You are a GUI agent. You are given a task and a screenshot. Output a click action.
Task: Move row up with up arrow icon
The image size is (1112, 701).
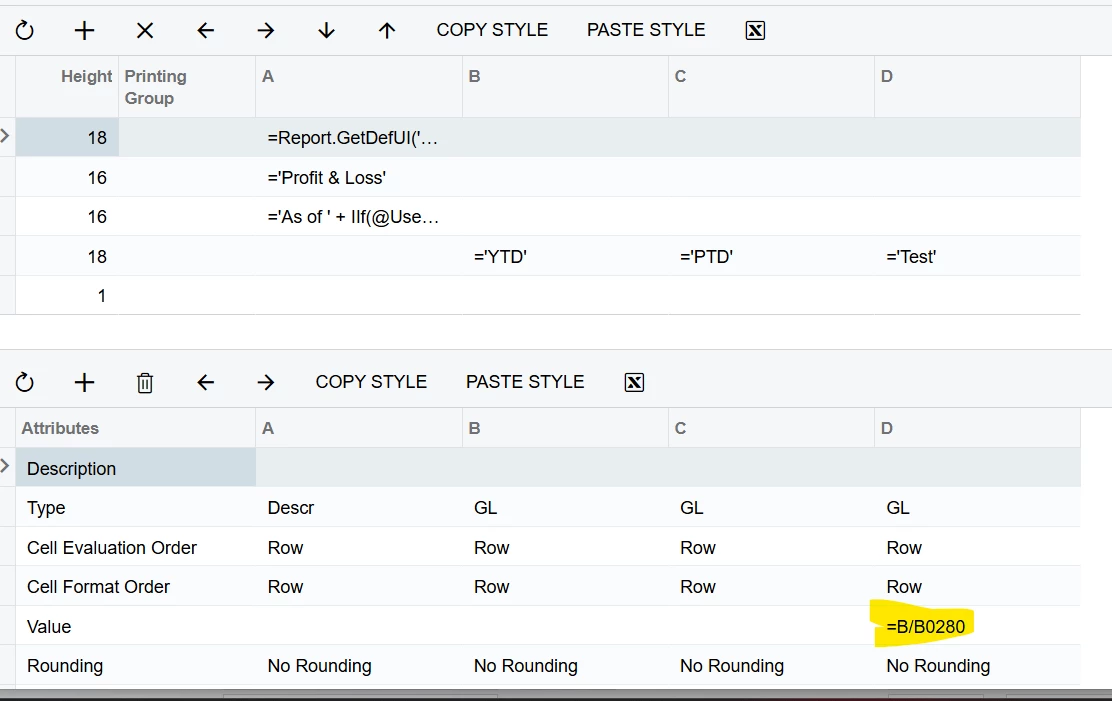(387, 31)
